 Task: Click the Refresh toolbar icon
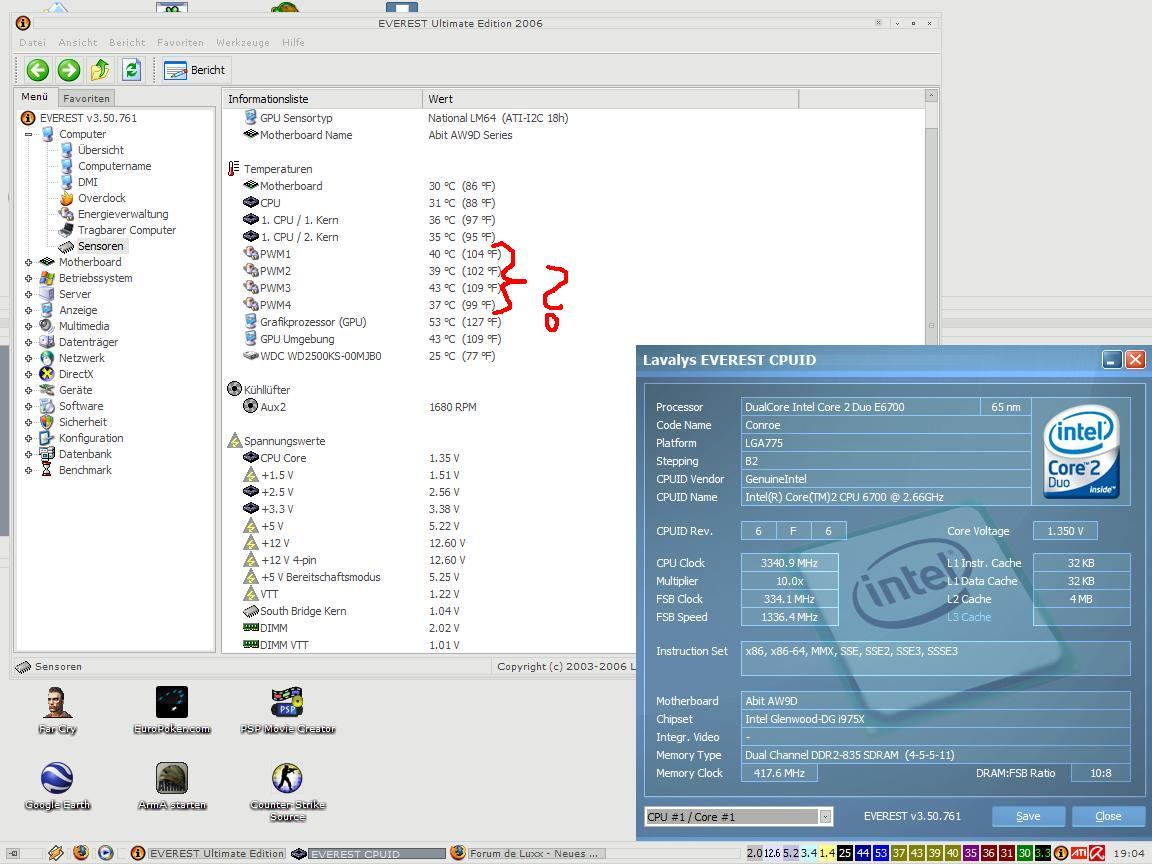click(132, 70)
